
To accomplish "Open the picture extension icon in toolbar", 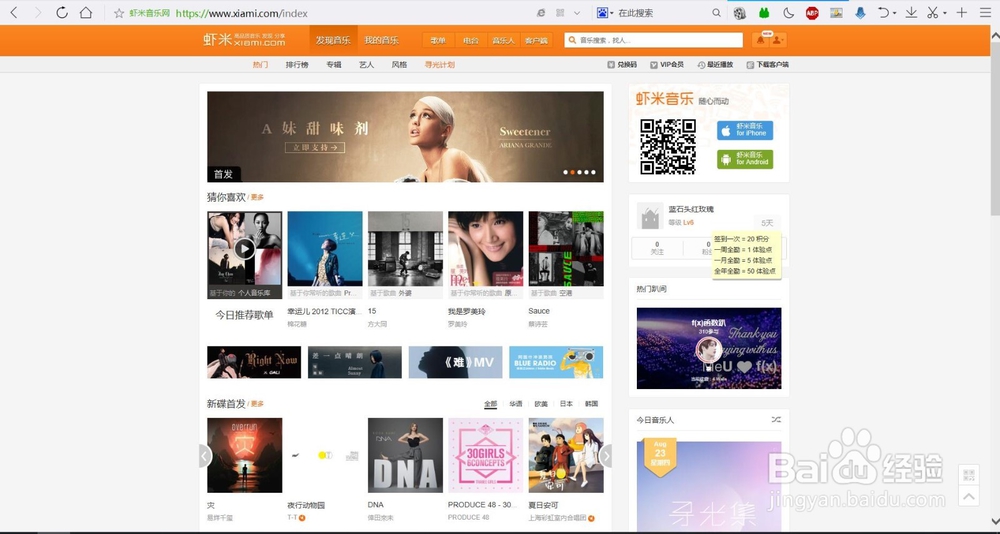I will coord(836,13).
